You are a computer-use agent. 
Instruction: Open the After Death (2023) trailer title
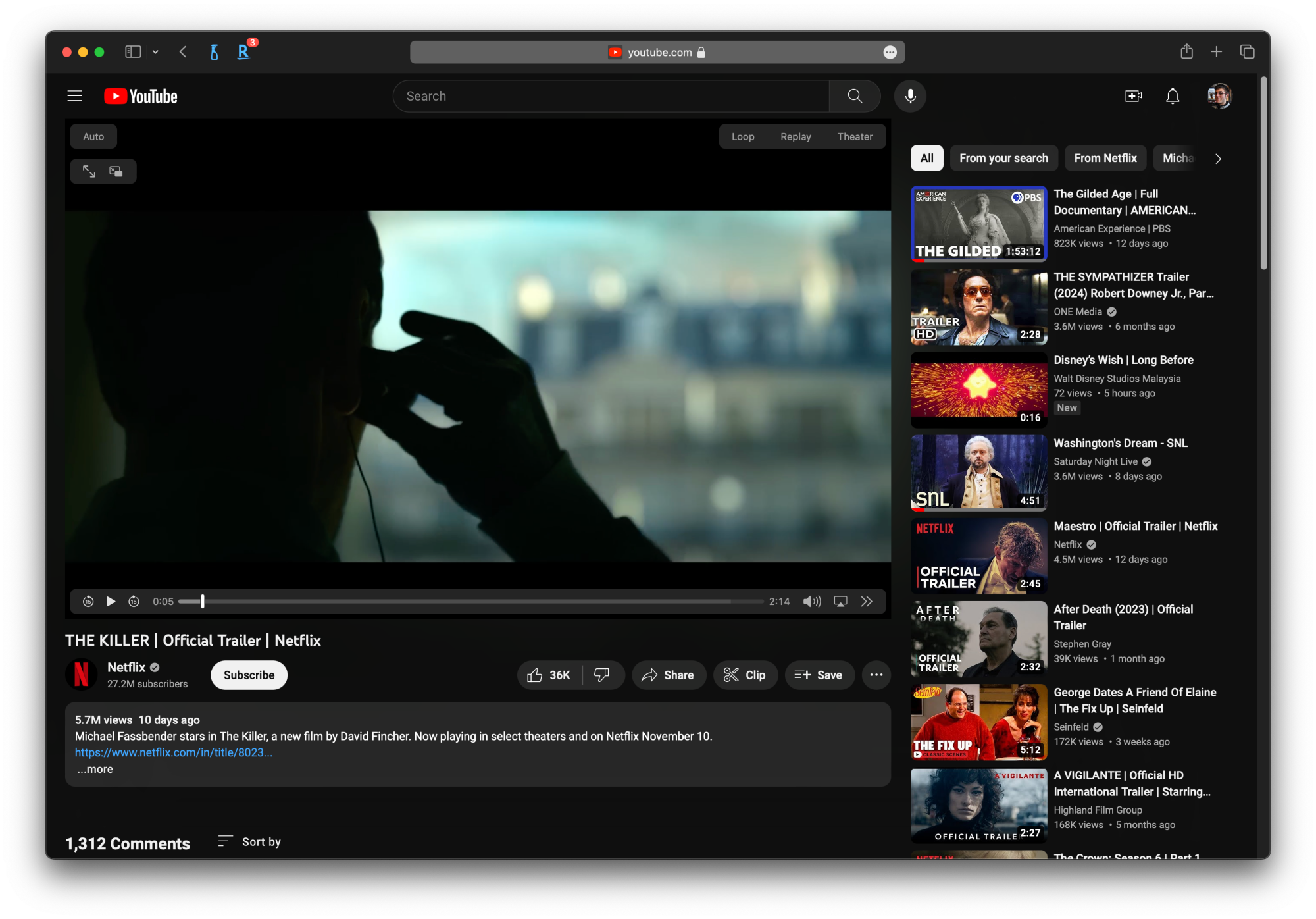(x=1123, y=617)
